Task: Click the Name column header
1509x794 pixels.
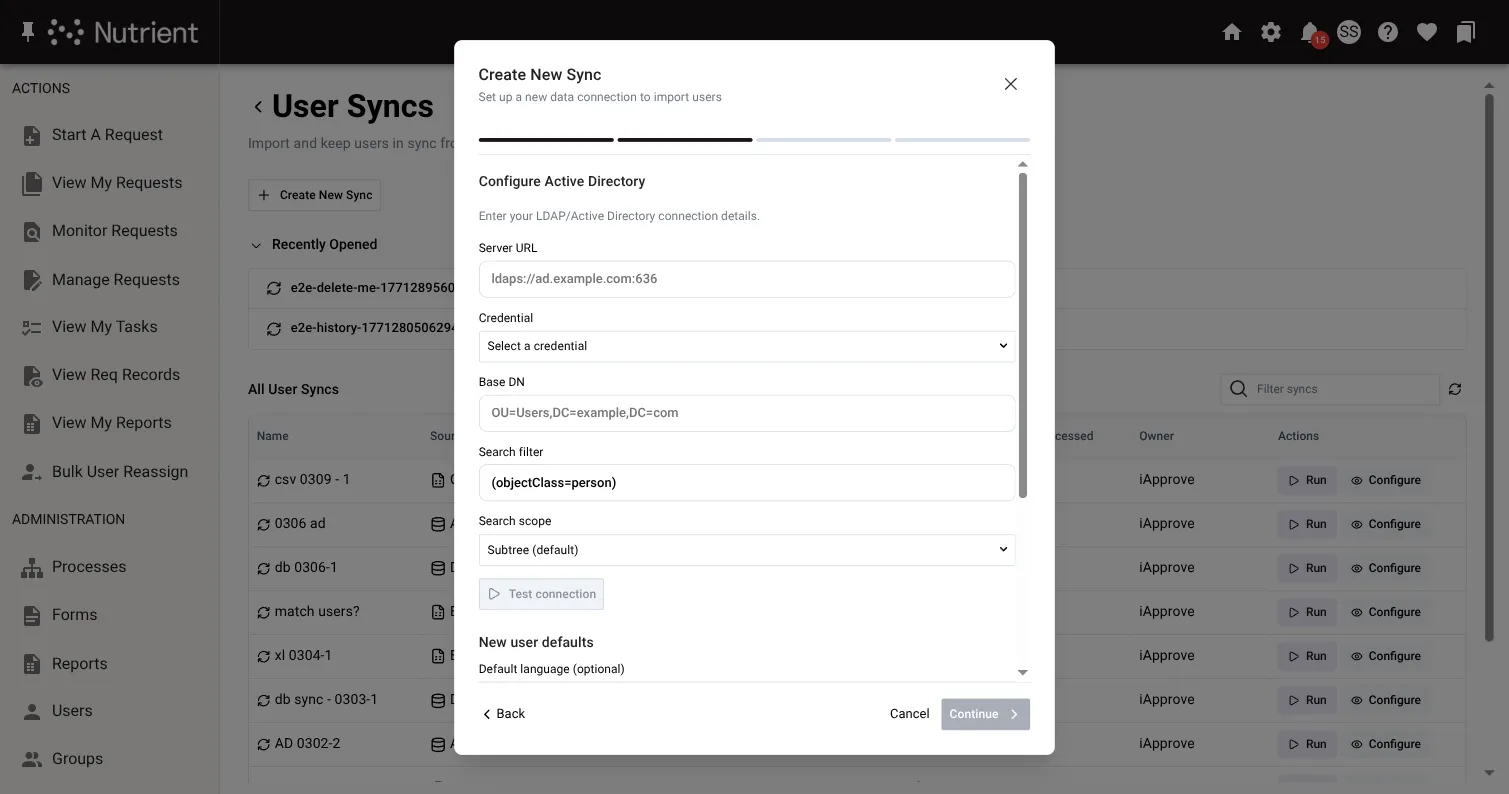Action: tap(272, 436)
